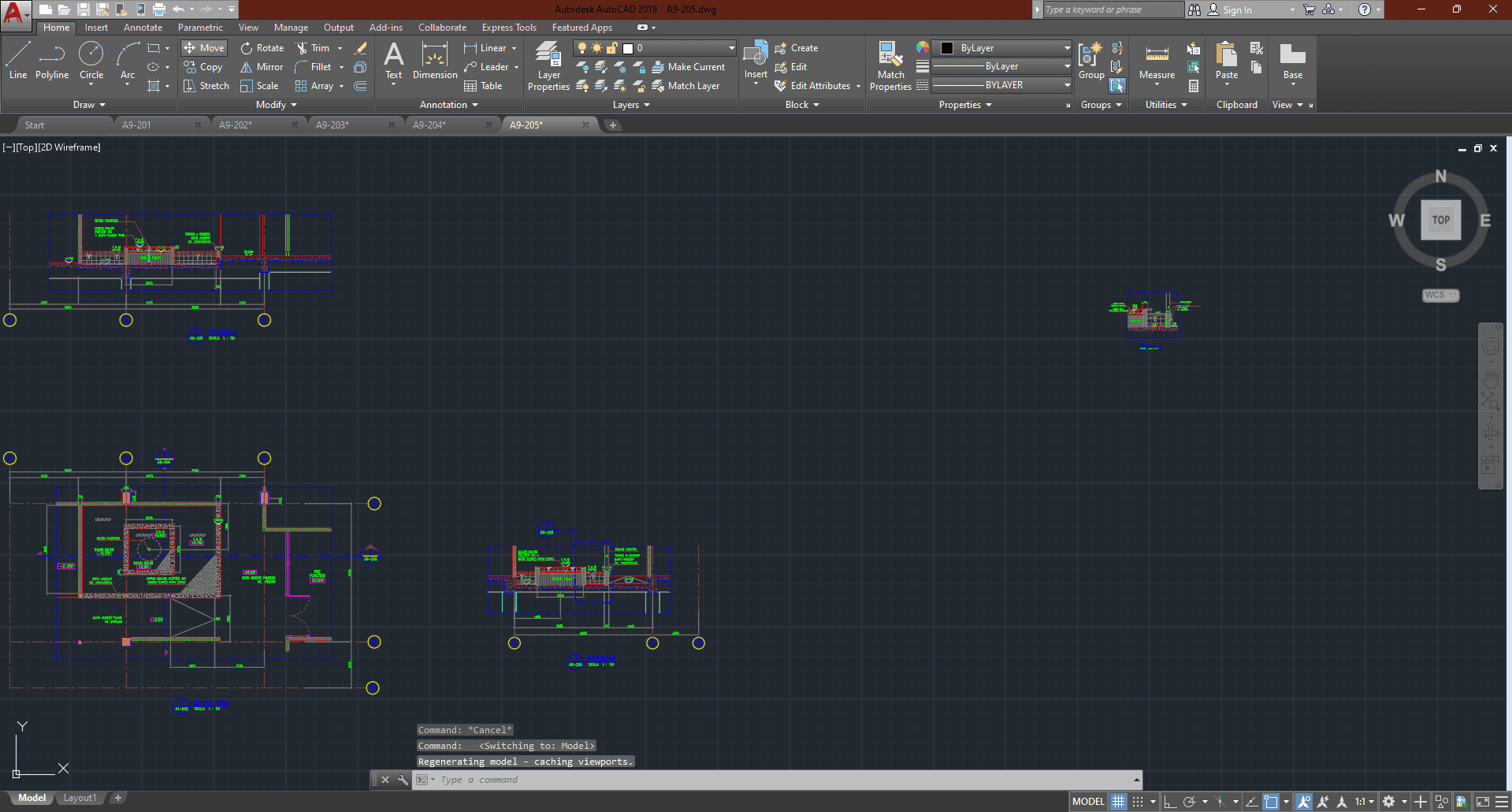Expand the Draw panel flyout
Screen dimensions: 1512x812
pos(89,105)
